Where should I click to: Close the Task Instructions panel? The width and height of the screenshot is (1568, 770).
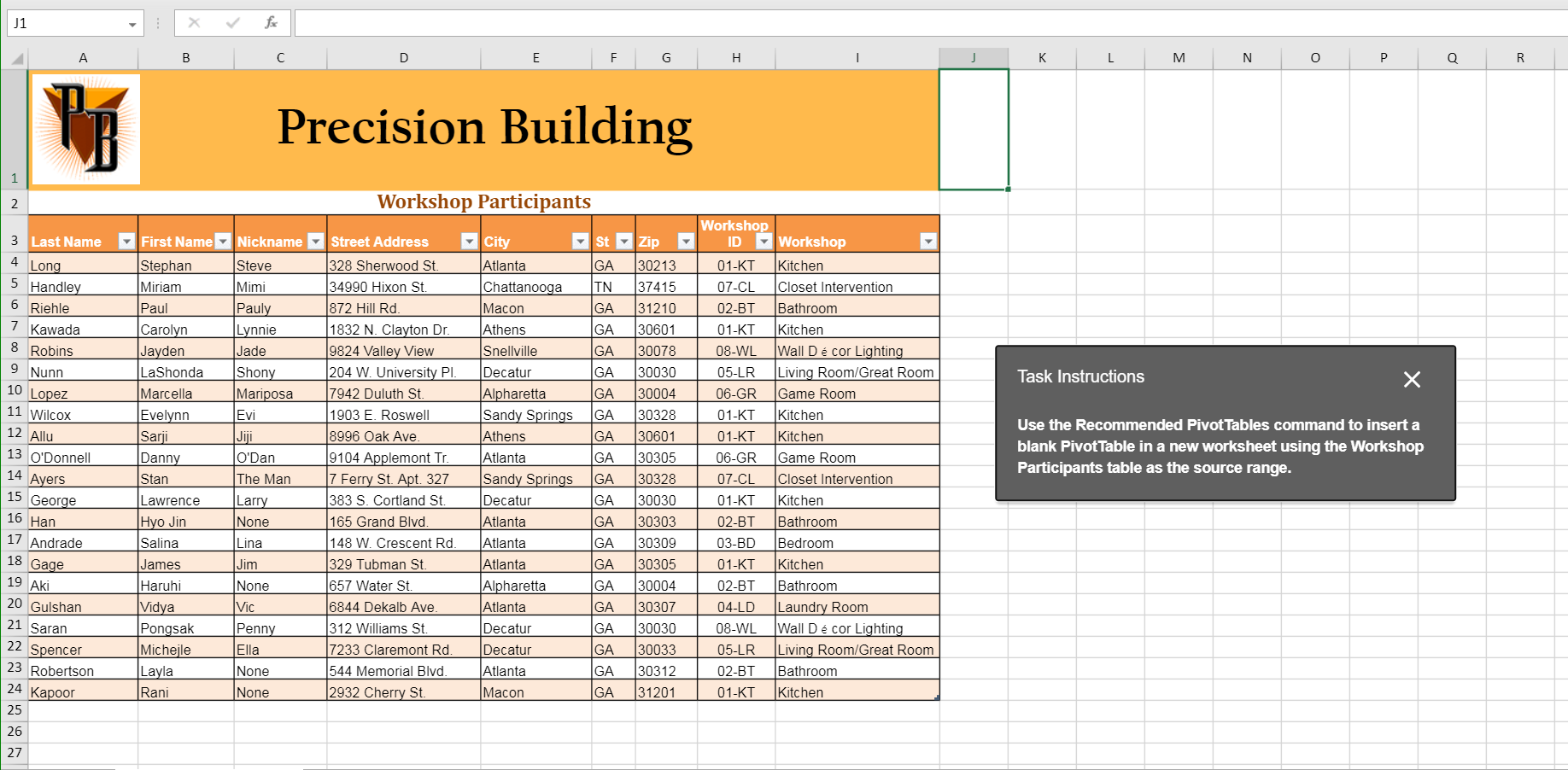coord(1412,380)
